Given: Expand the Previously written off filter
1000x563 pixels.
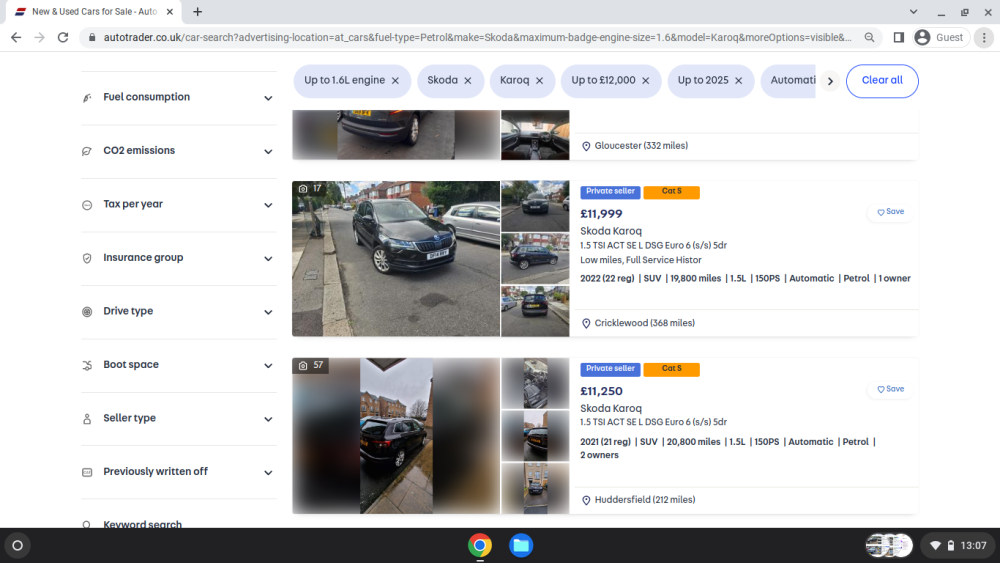Looking at the screenshot, I should point(178,472).
